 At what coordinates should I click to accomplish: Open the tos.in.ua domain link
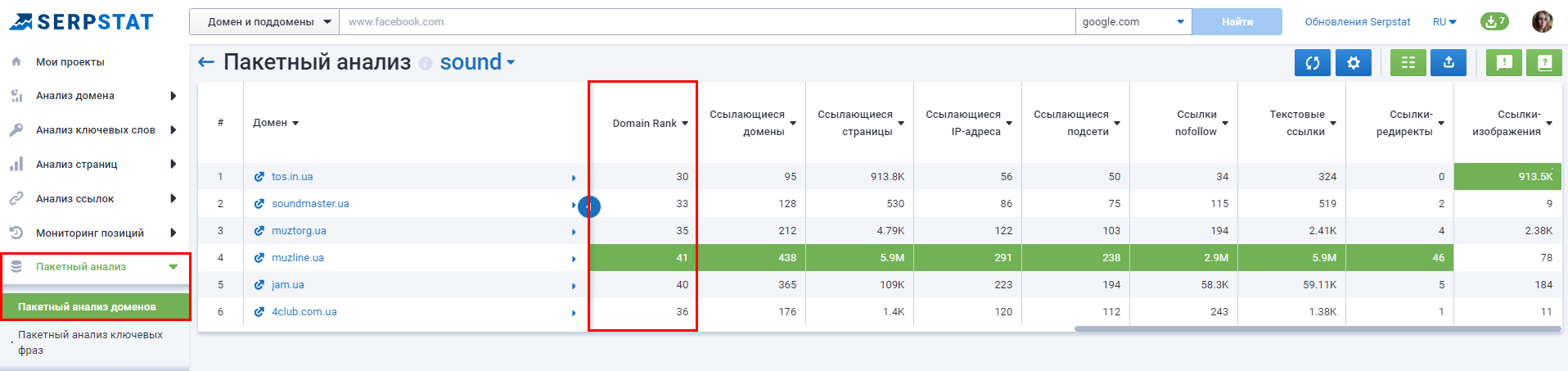(292, 176)
